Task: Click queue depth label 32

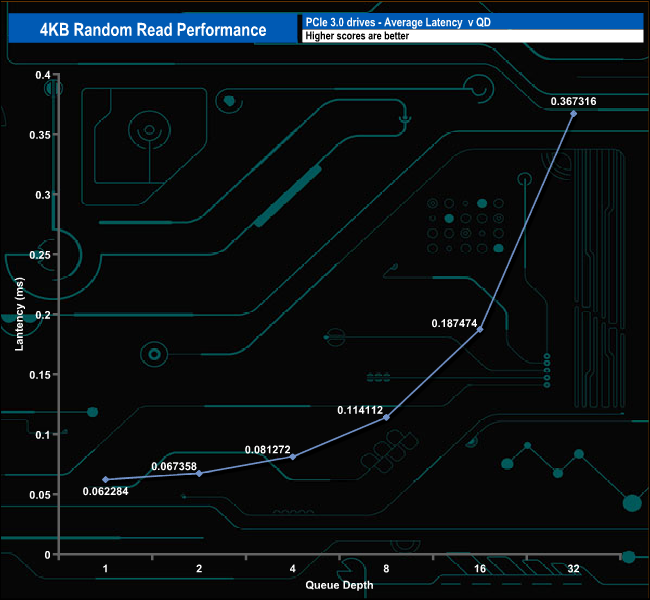Action: [x=573, y=568]
